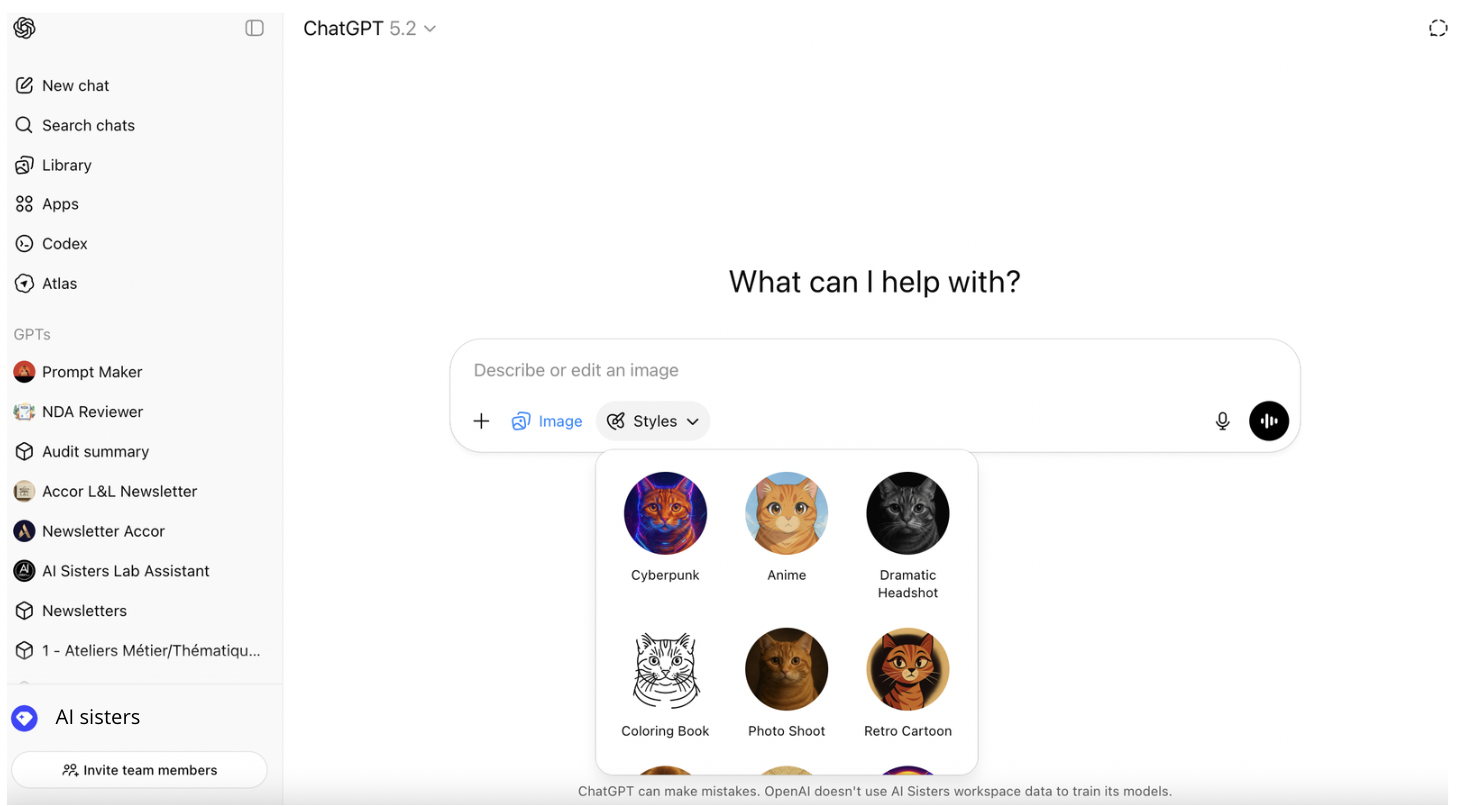Collapse the Styles dropdown
Screen dimensions: 1478x806
pyautogui.click(x=653, y=421)
